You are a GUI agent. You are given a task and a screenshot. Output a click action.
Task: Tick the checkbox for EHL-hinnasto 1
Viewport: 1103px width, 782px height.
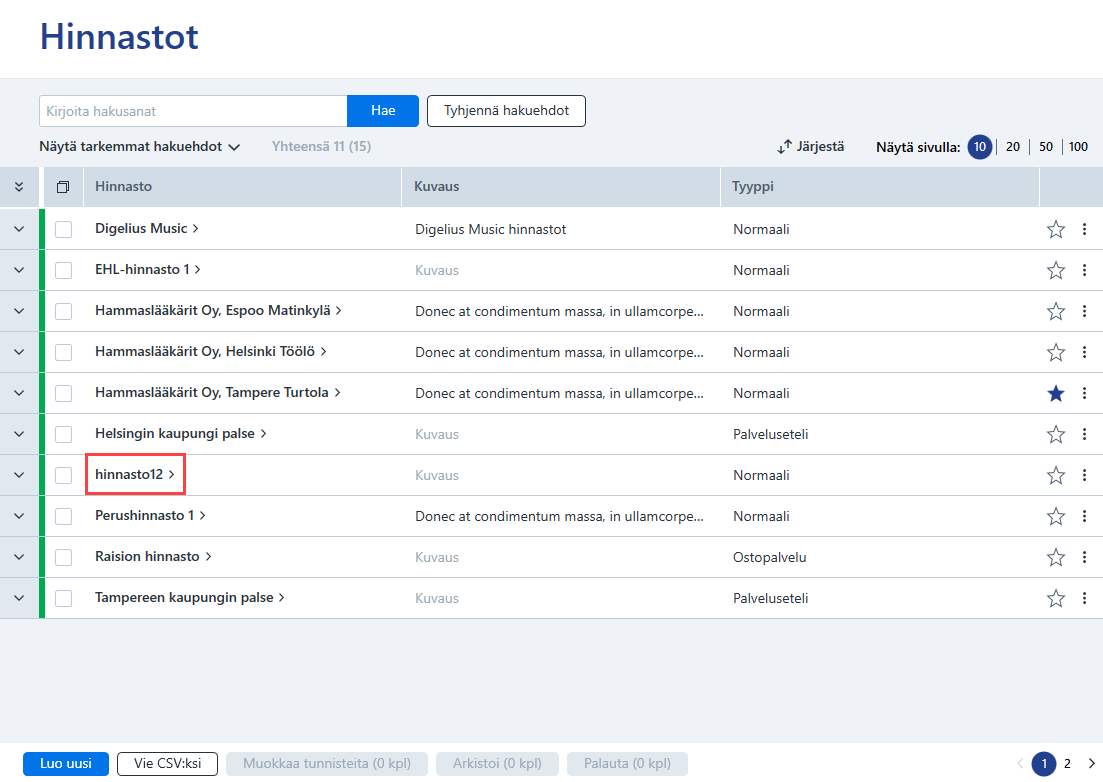click(63, 270)
